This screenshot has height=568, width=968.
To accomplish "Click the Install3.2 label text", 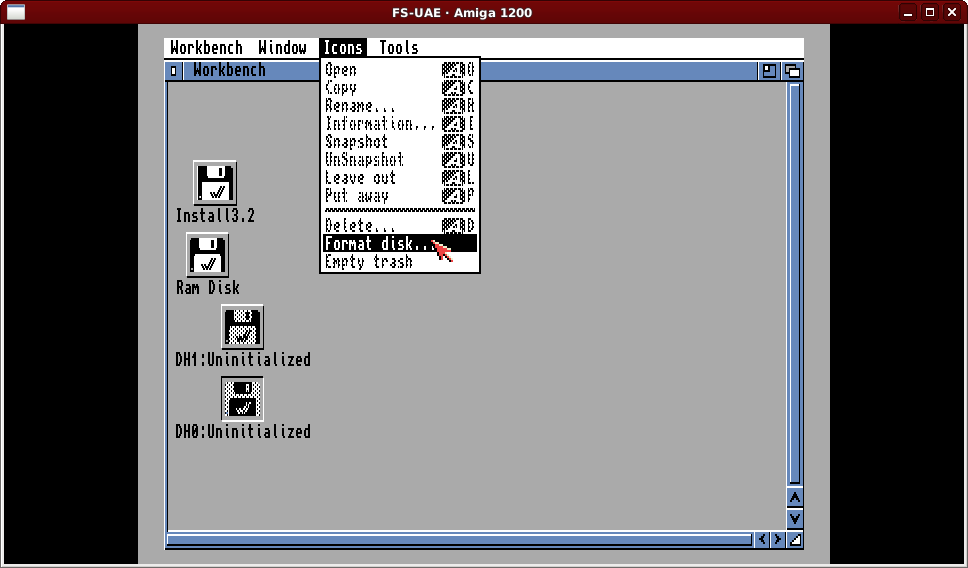I will (x=215, y=215).
